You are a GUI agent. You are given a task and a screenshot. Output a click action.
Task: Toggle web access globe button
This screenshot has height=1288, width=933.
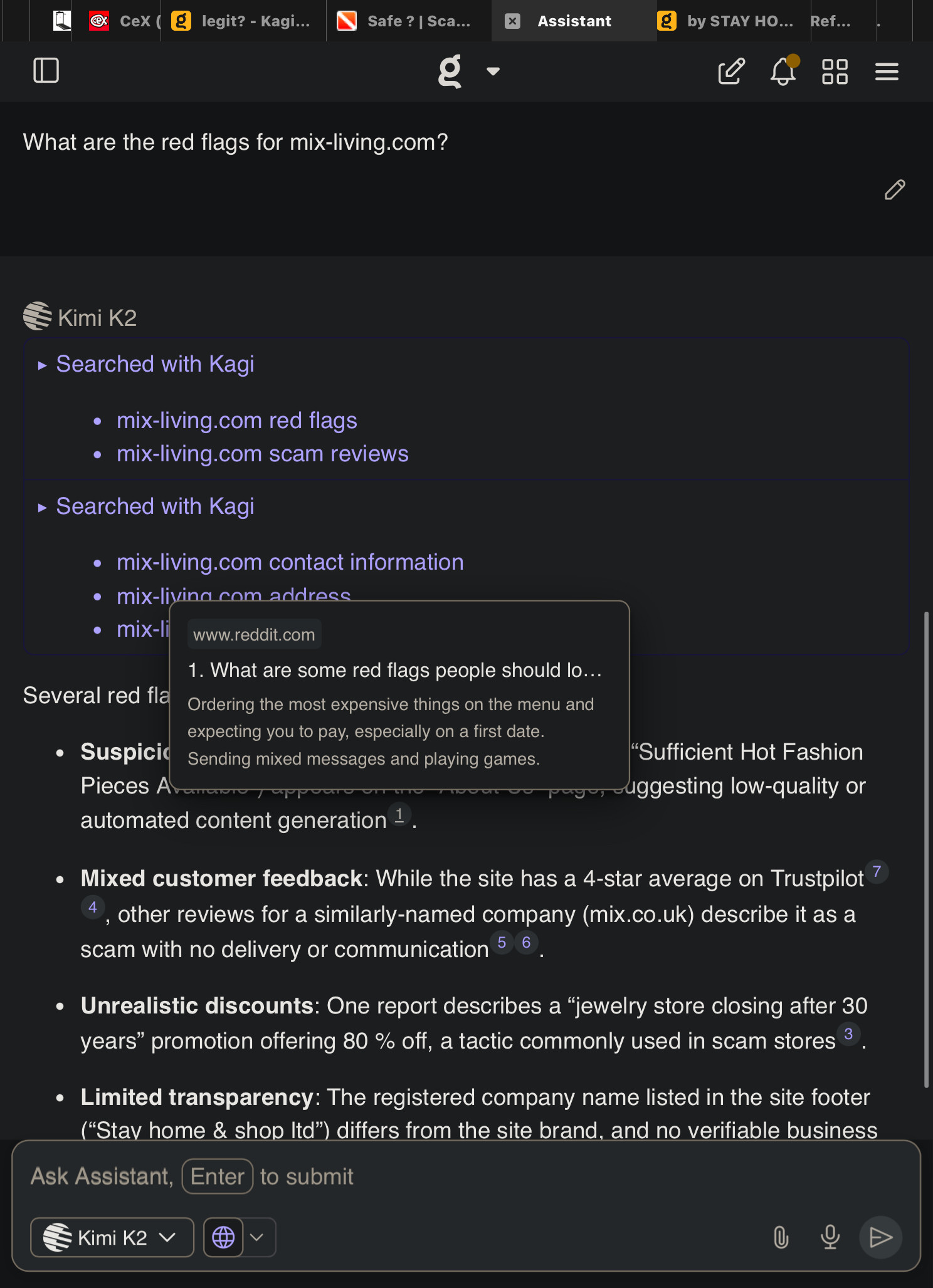pos(223,1237)
